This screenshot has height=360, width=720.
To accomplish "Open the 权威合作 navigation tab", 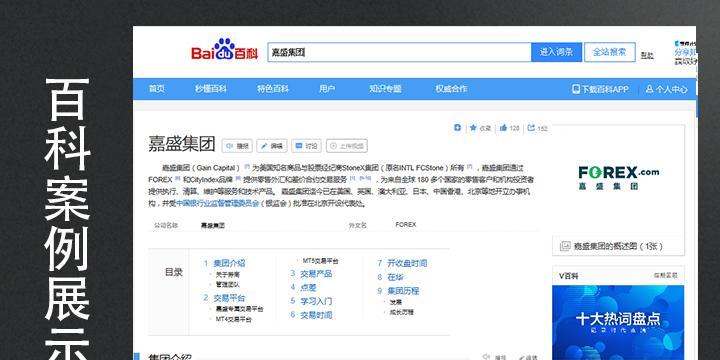I will tap(451, 89).
